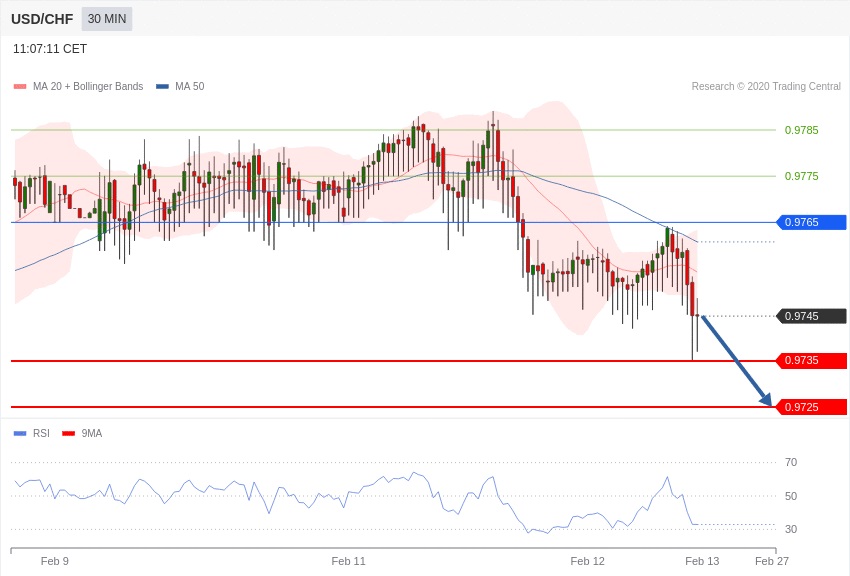
Task: Click the blue downward forecast arrow
Action: pyautogui.click(x=736, y=360)
